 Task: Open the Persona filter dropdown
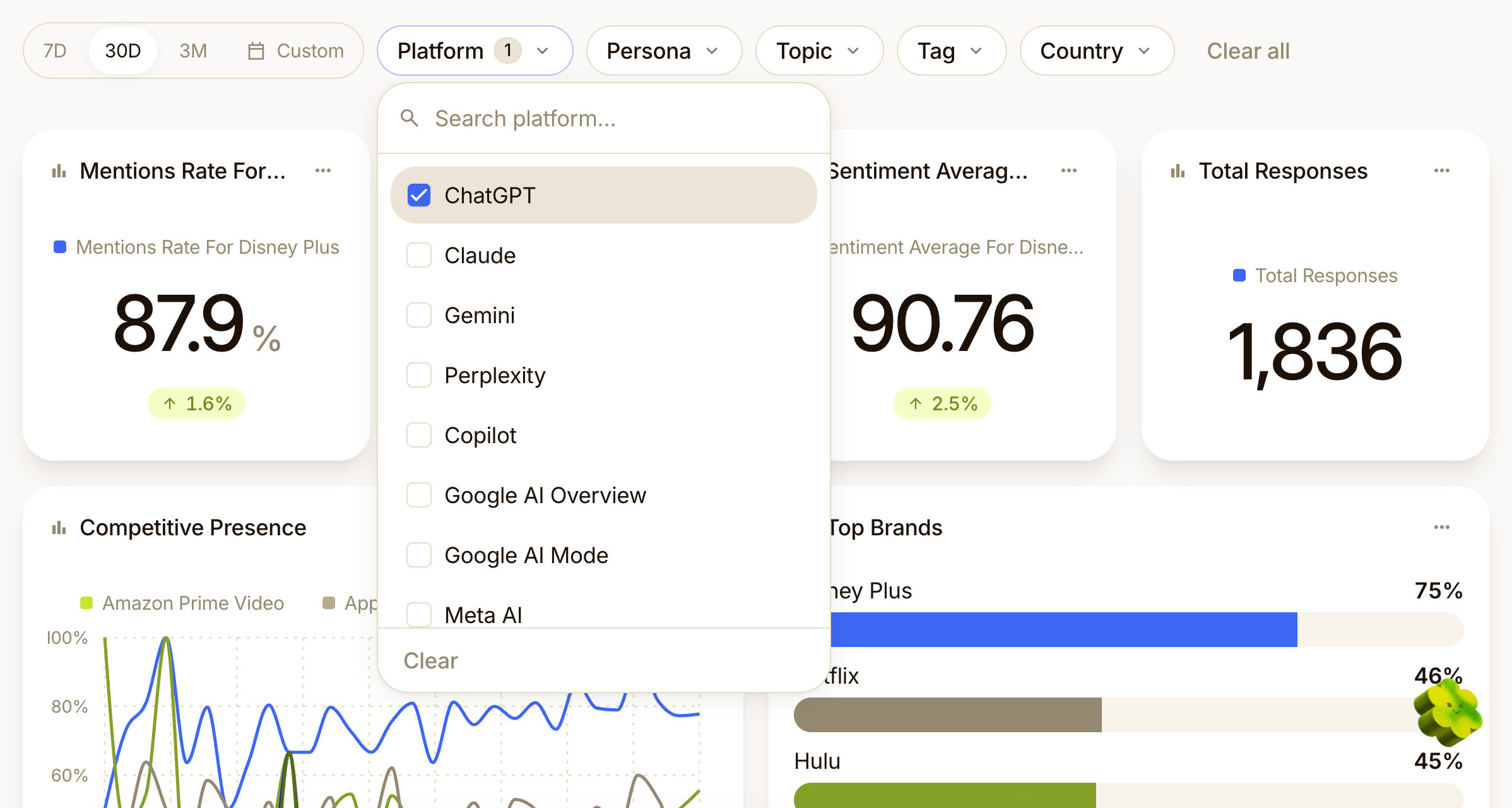tap(664, 50)
